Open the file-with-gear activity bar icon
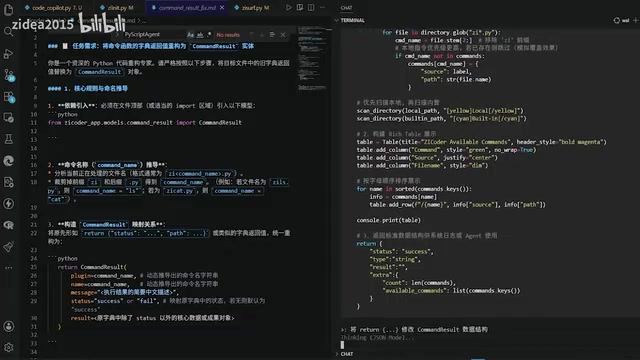 8,182
